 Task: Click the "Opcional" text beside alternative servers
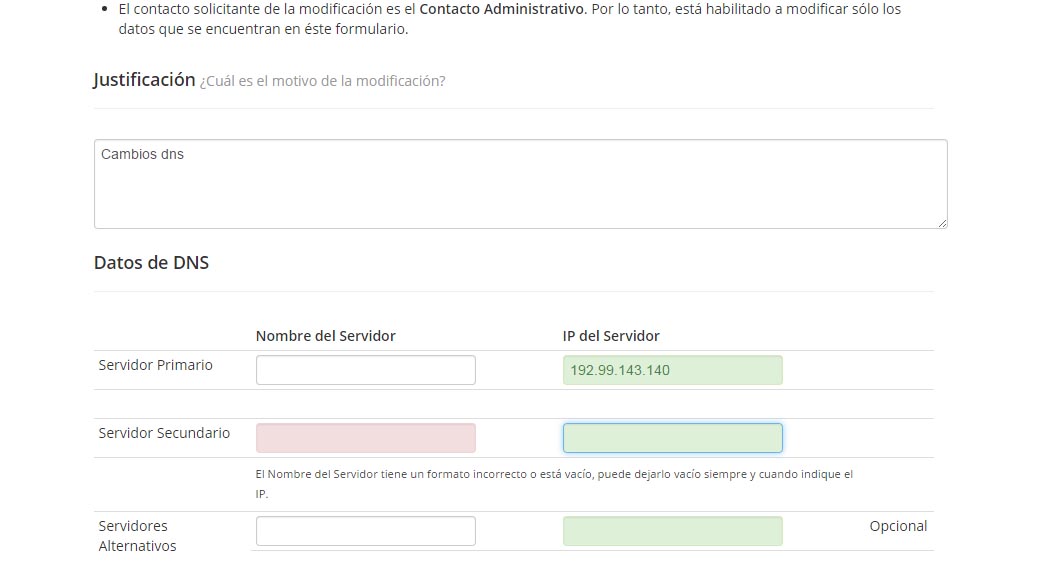[x=898, y=526]
